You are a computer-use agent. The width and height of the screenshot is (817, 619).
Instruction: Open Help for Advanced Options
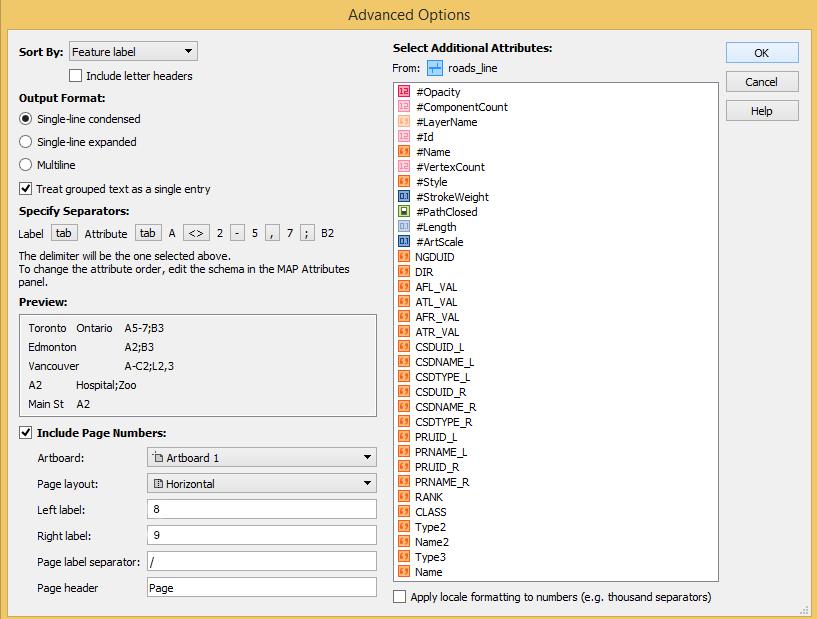pyautogui.click(x=762, y=111)
